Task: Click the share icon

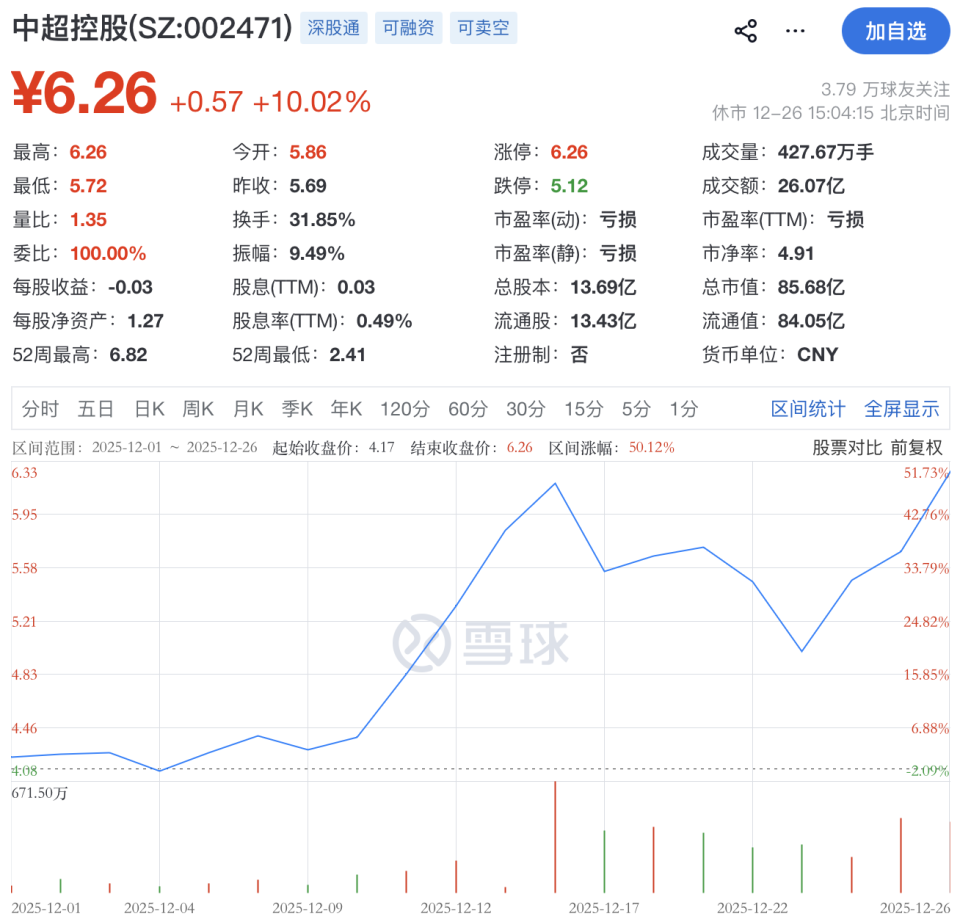Action: 745,31
